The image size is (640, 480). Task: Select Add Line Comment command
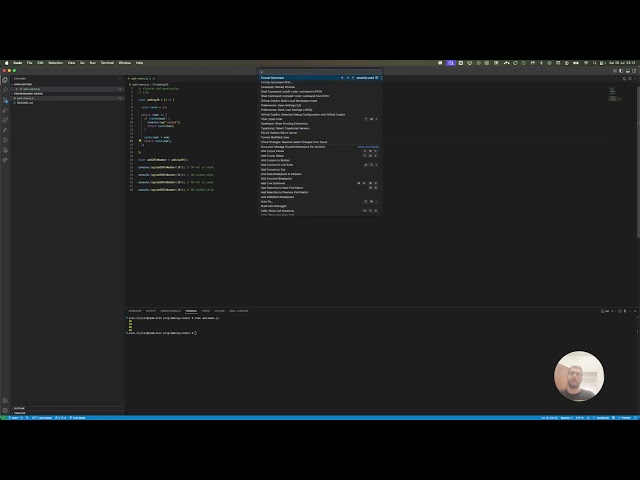coord(320,183)
